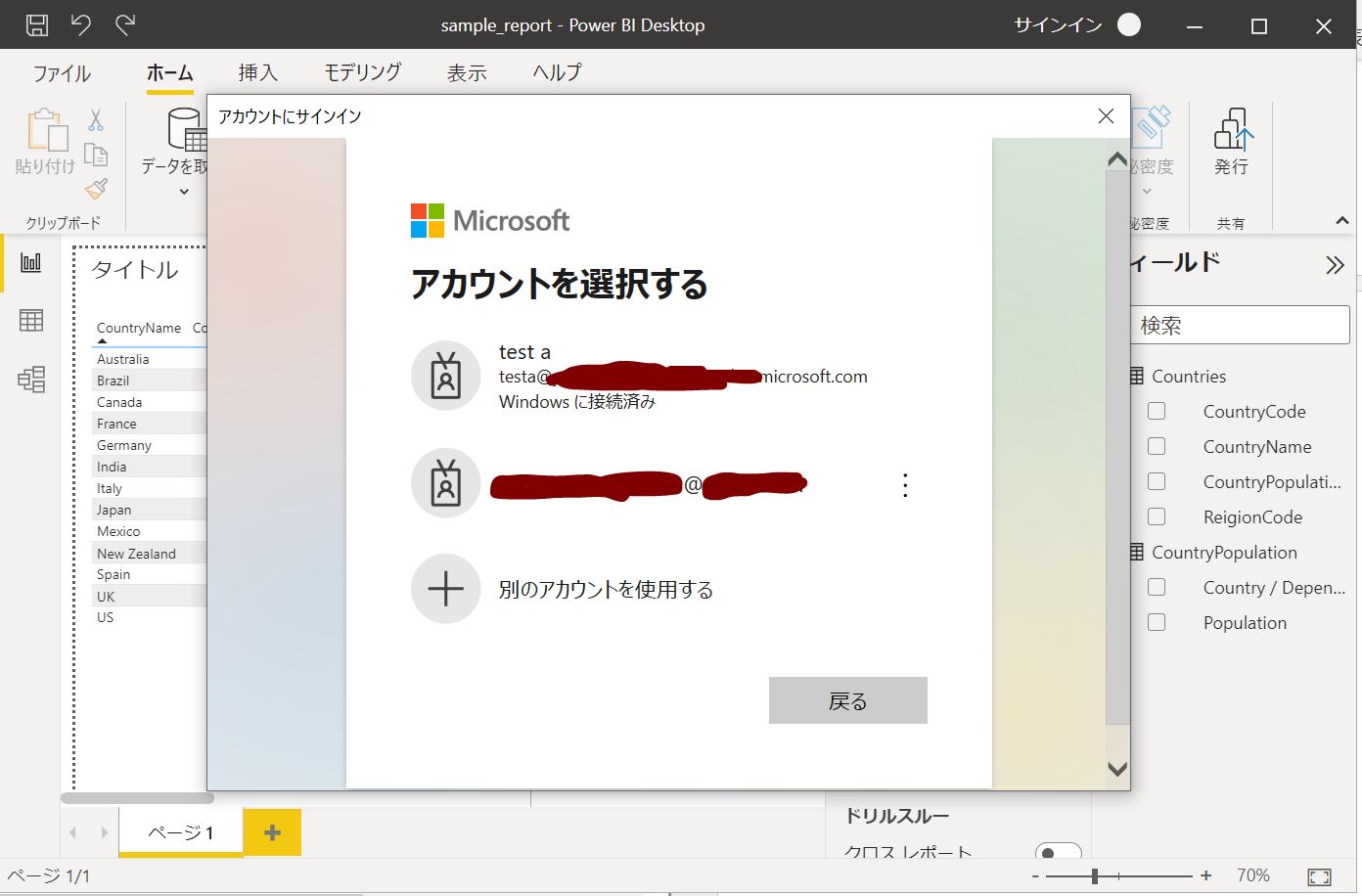Collapse the ribbon with the up chevron
The width and height of the screenshot is (1362, 896).
1342,221
